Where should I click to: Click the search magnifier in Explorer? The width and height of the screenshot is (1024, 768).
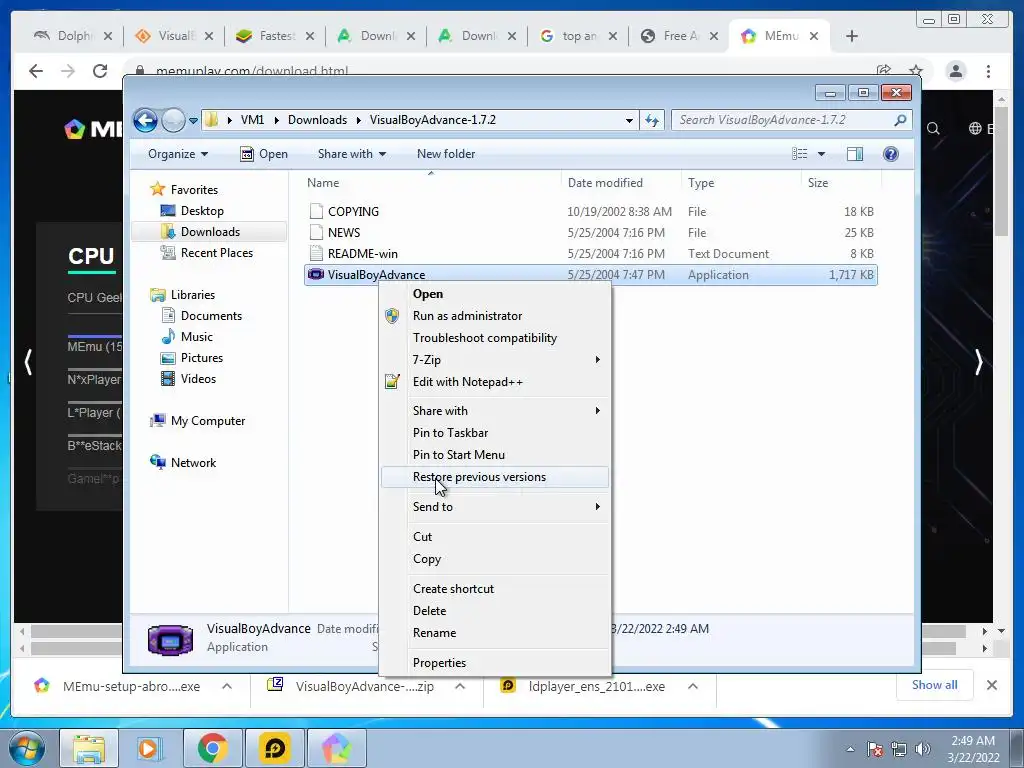tap(900, 120)
